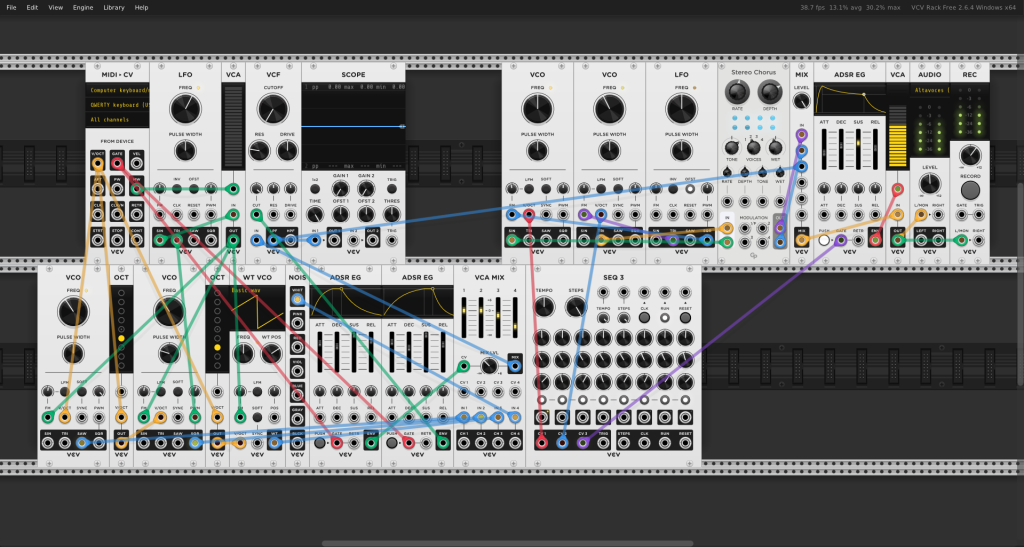The image size is (1024, 547).
Task: Click the GRAY output jack on NOIS
Action: [x=297, y=418]
